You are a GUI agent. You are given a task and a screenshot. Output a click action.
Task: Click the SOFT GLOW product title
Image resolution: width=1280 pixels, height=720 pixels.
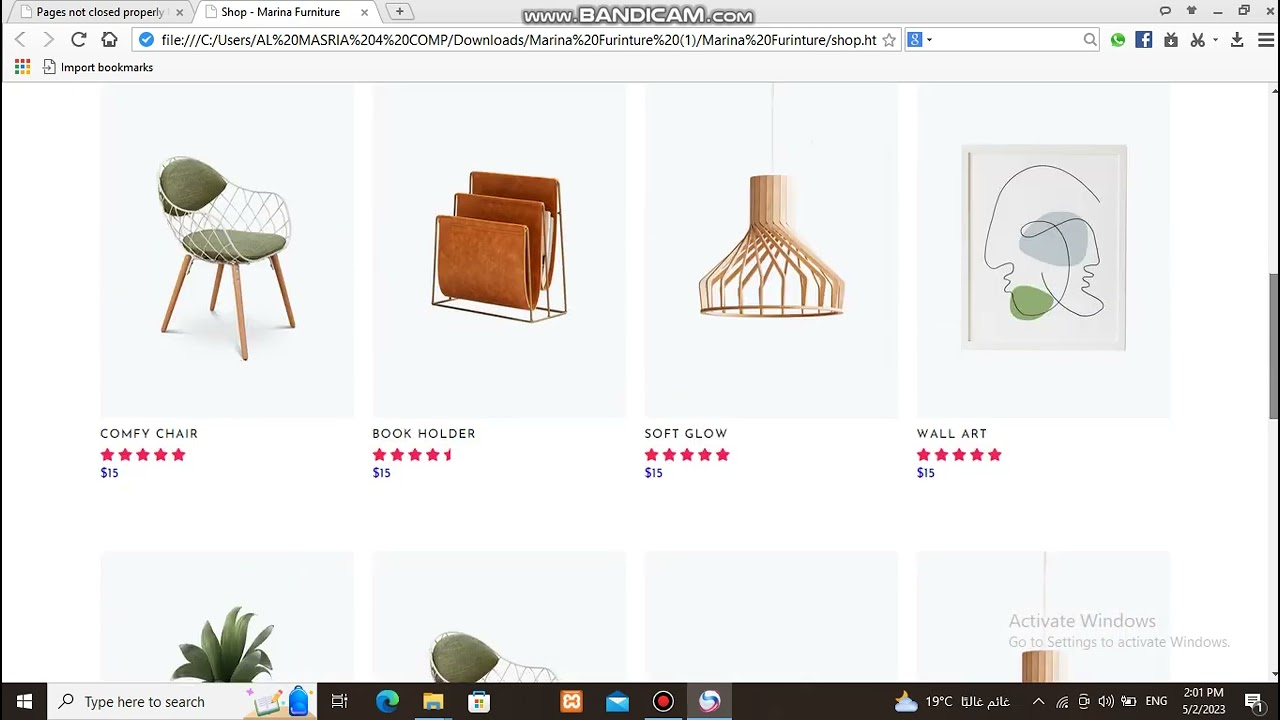[686, 434]
